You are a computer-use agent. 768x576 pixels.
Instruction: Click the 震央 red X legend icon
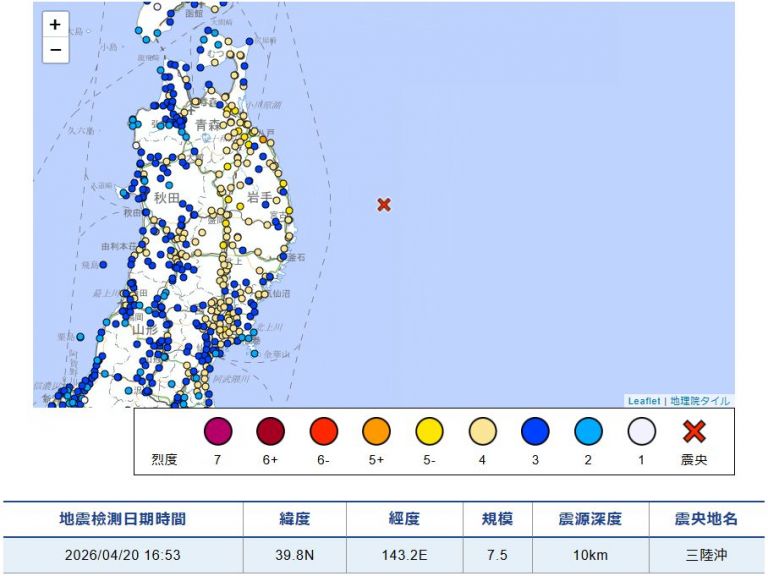(694, 432)
